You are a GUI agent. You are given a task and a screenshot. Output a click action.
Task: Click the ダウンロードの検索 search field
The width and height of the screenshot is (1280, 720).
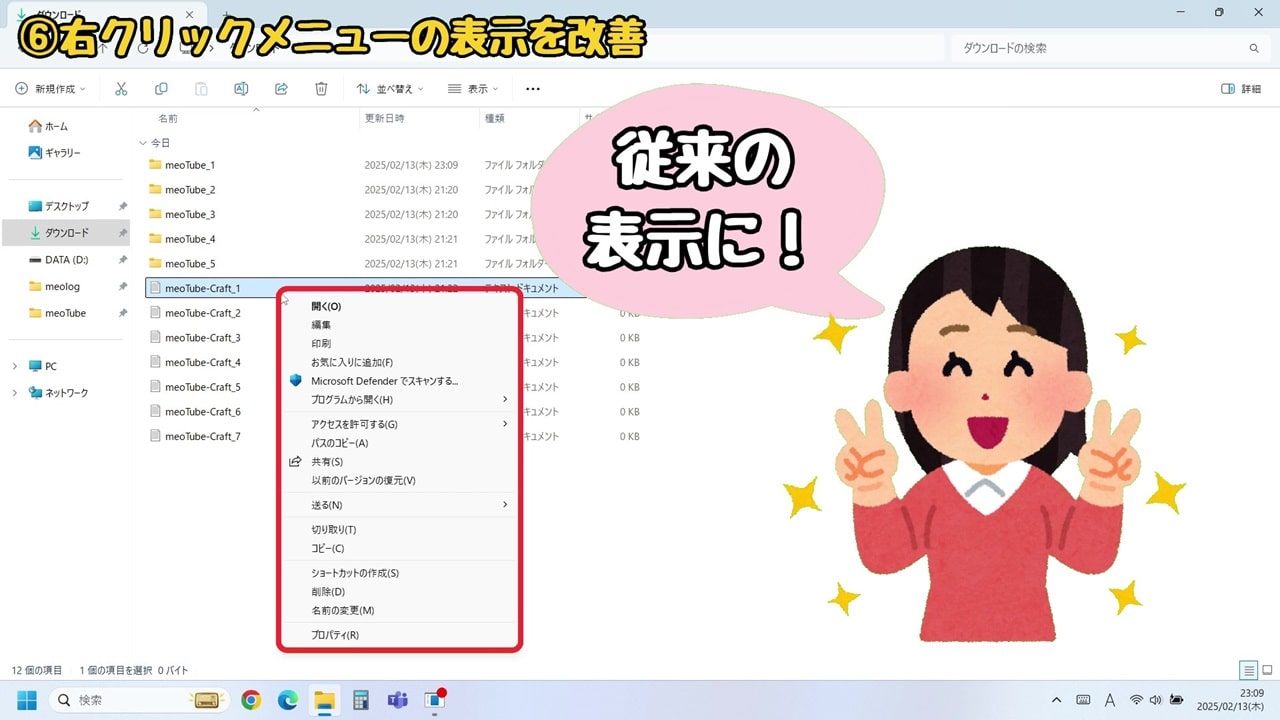[1108, 48]
